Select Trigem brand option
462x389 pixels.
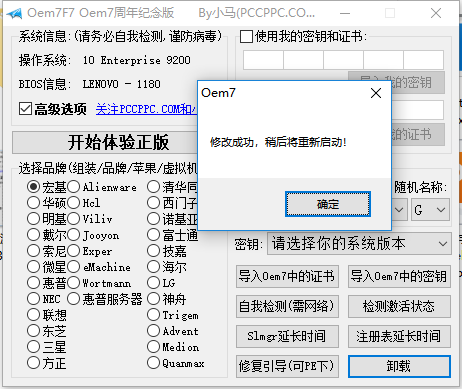coord(153,315)
